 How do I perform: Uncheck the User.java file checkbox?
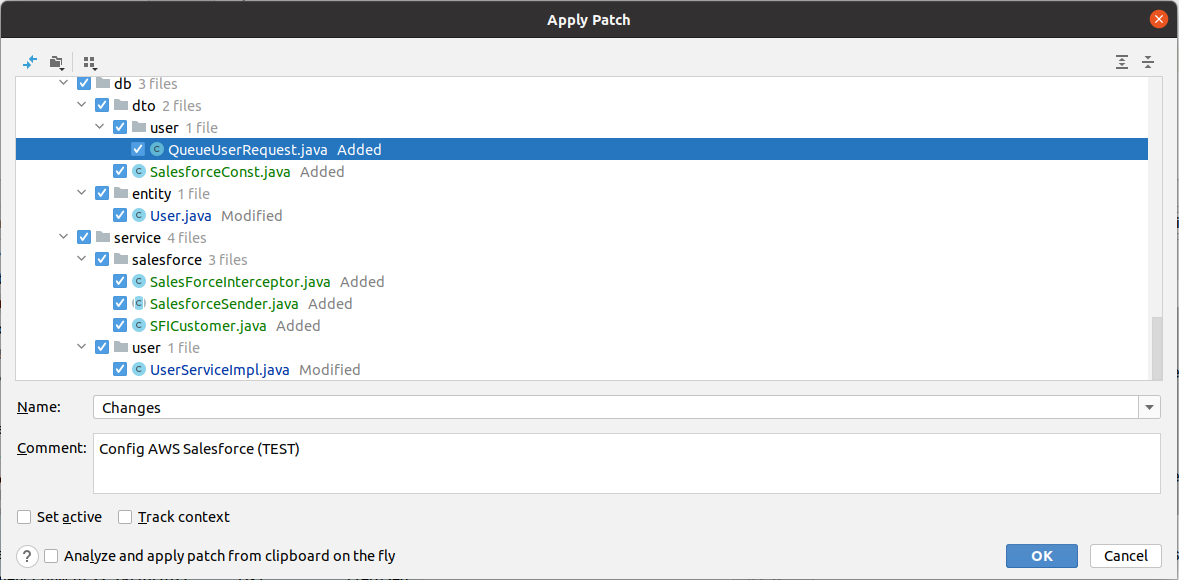[x=121, y=216]
